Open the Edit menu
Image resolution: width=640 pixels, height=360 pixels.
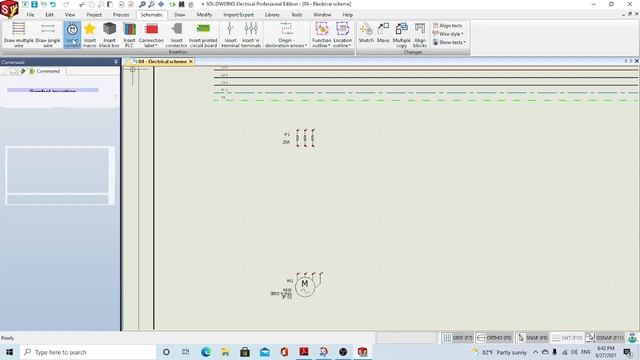click(x=49, y=15)
